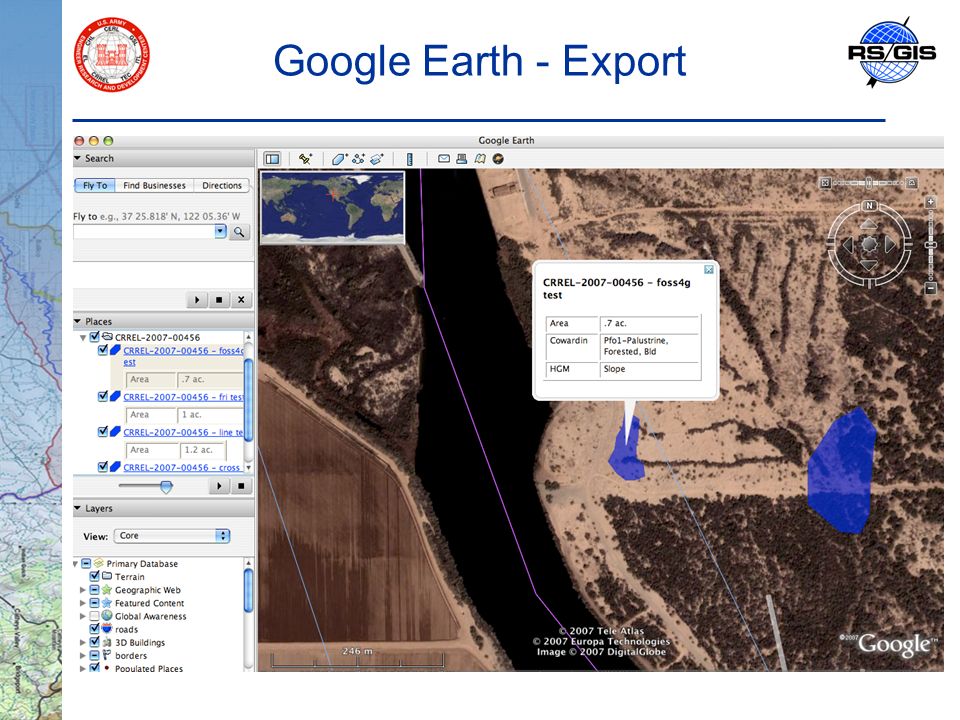Collapse the CRREL-2007-00456 folder tree
Screen dimensions: 960x720
[x=83, y=337]
